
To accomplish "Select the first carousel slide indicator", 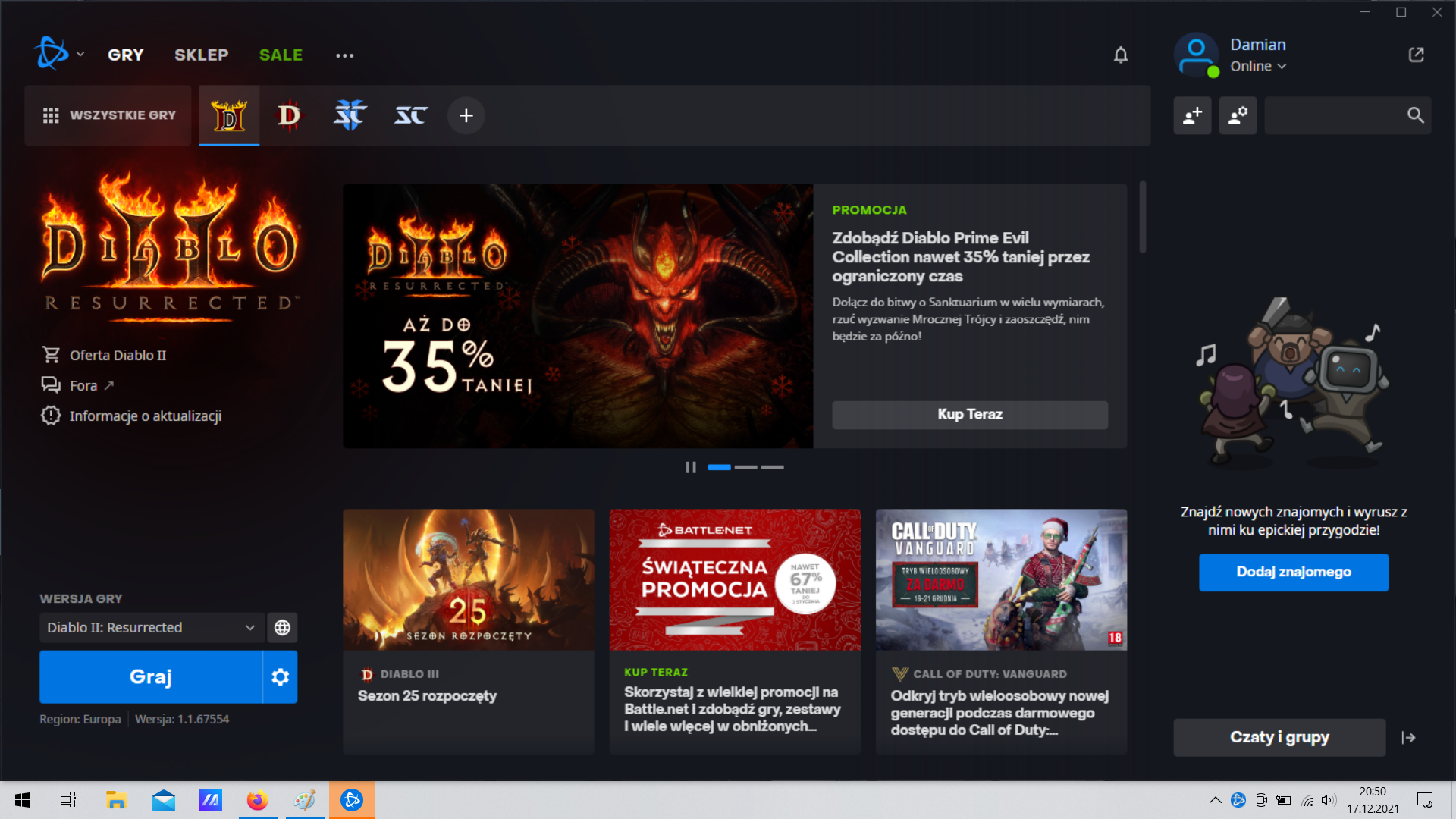I will 719,467.
